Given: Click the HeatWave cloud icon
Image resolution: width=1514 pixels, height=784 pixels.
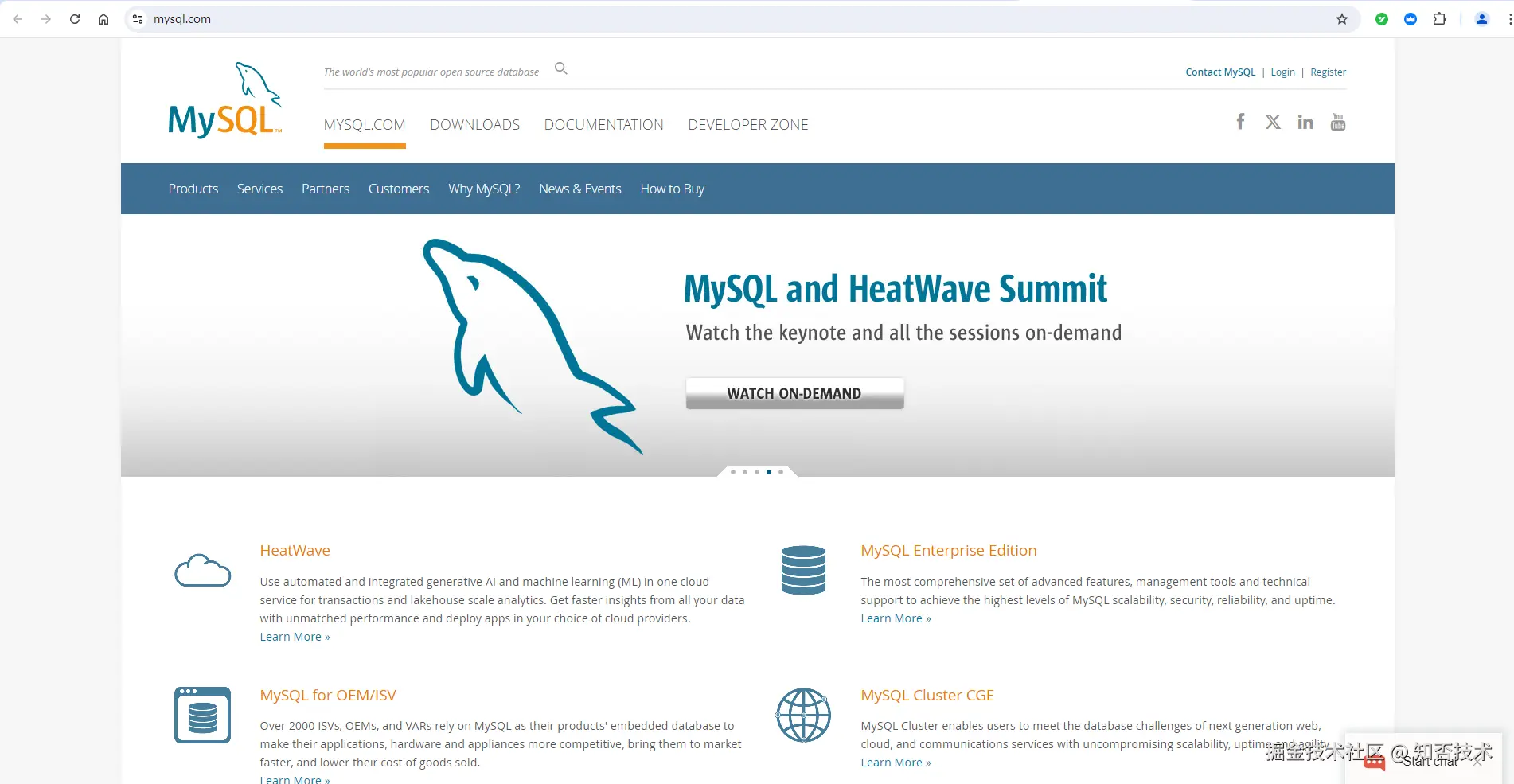Looking at the screenshot, I should pos(203,571).
